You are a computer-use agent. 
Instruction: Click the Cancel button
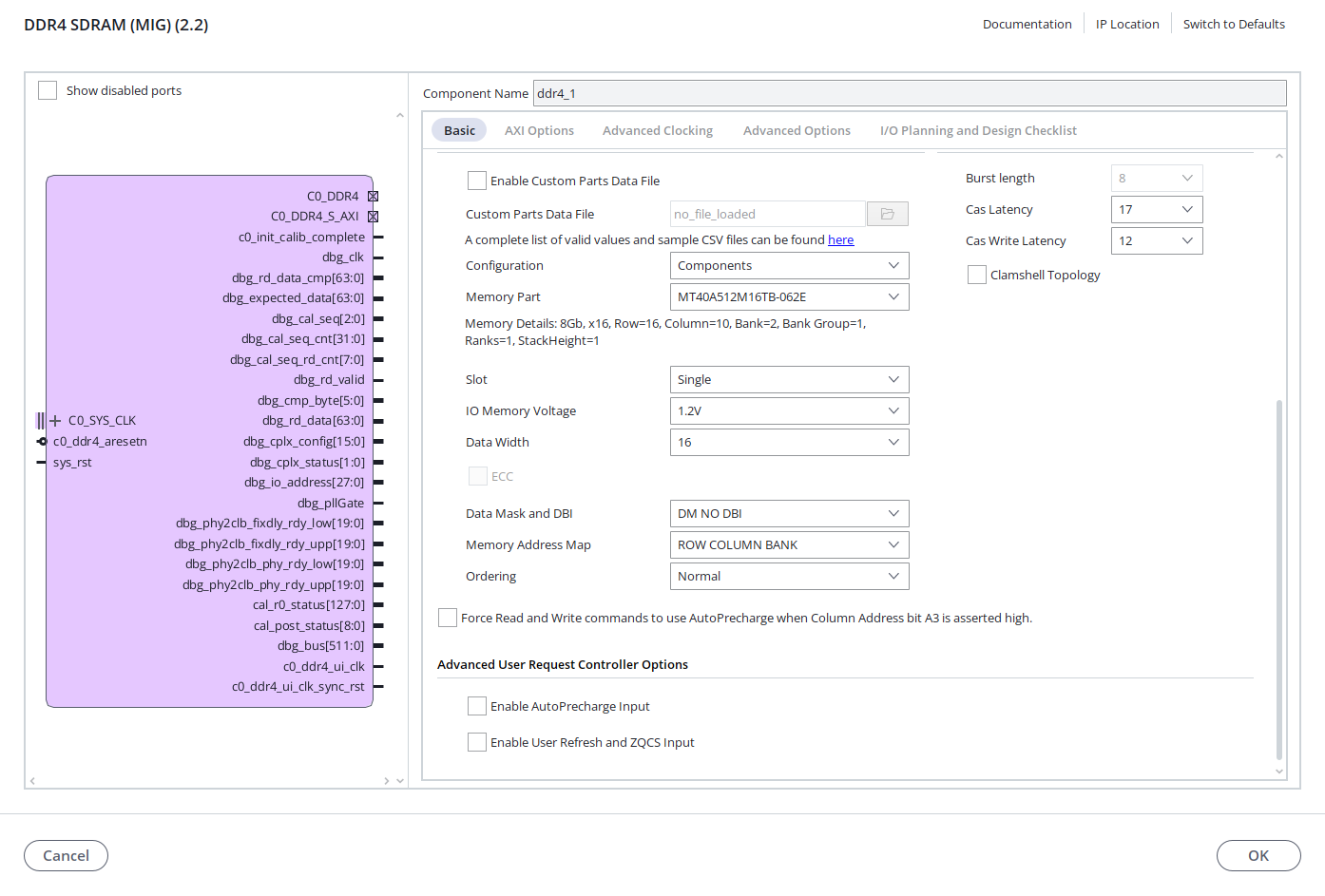coord(66,855)
